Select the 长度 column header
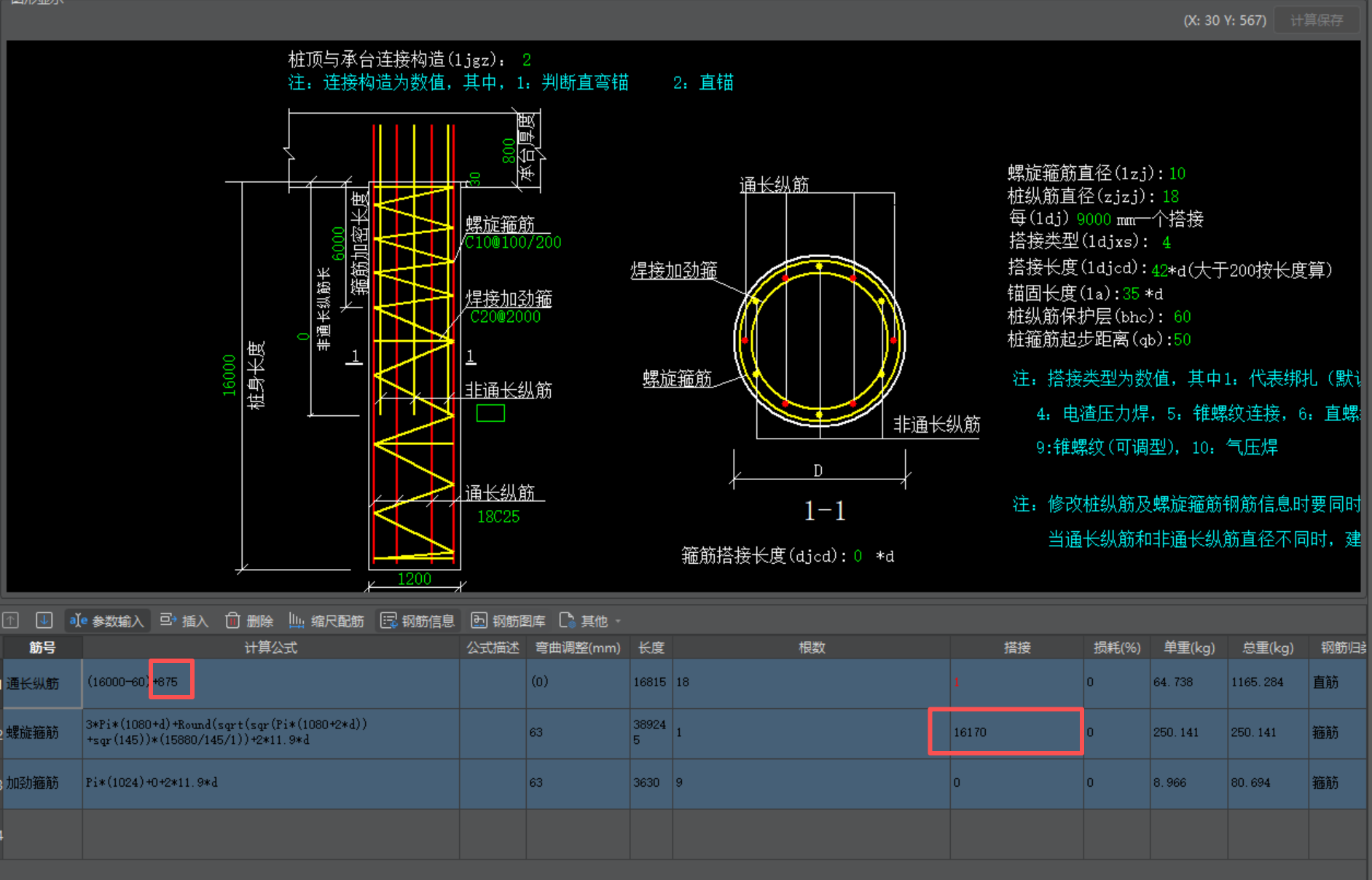Screen dimensions: 1372x880 651,648
